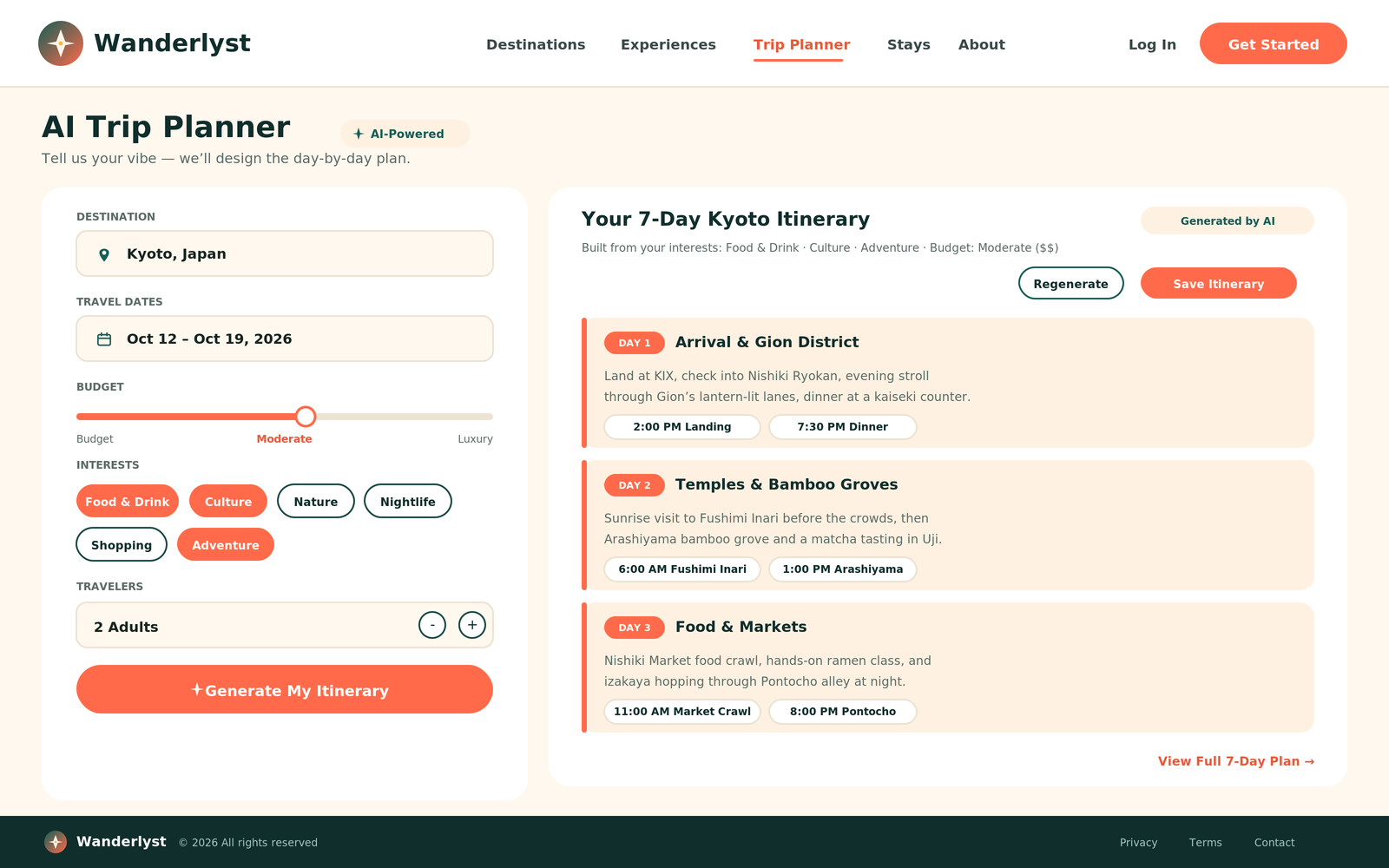Click the 2 Adults travelers field
The height and width of the screenshot is (868, 1389).
click(285, 625)
